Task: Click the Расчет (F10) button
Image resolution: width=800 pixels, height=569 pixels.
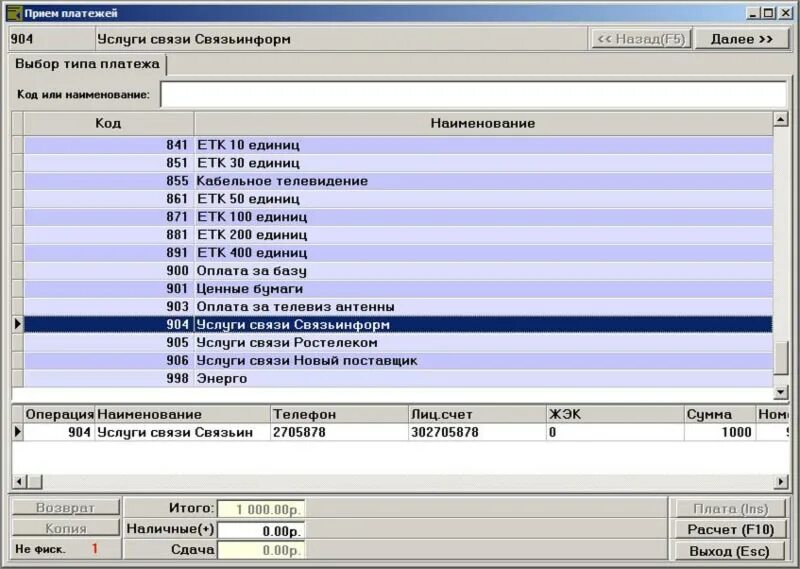Action: click(x=730, y=530)
